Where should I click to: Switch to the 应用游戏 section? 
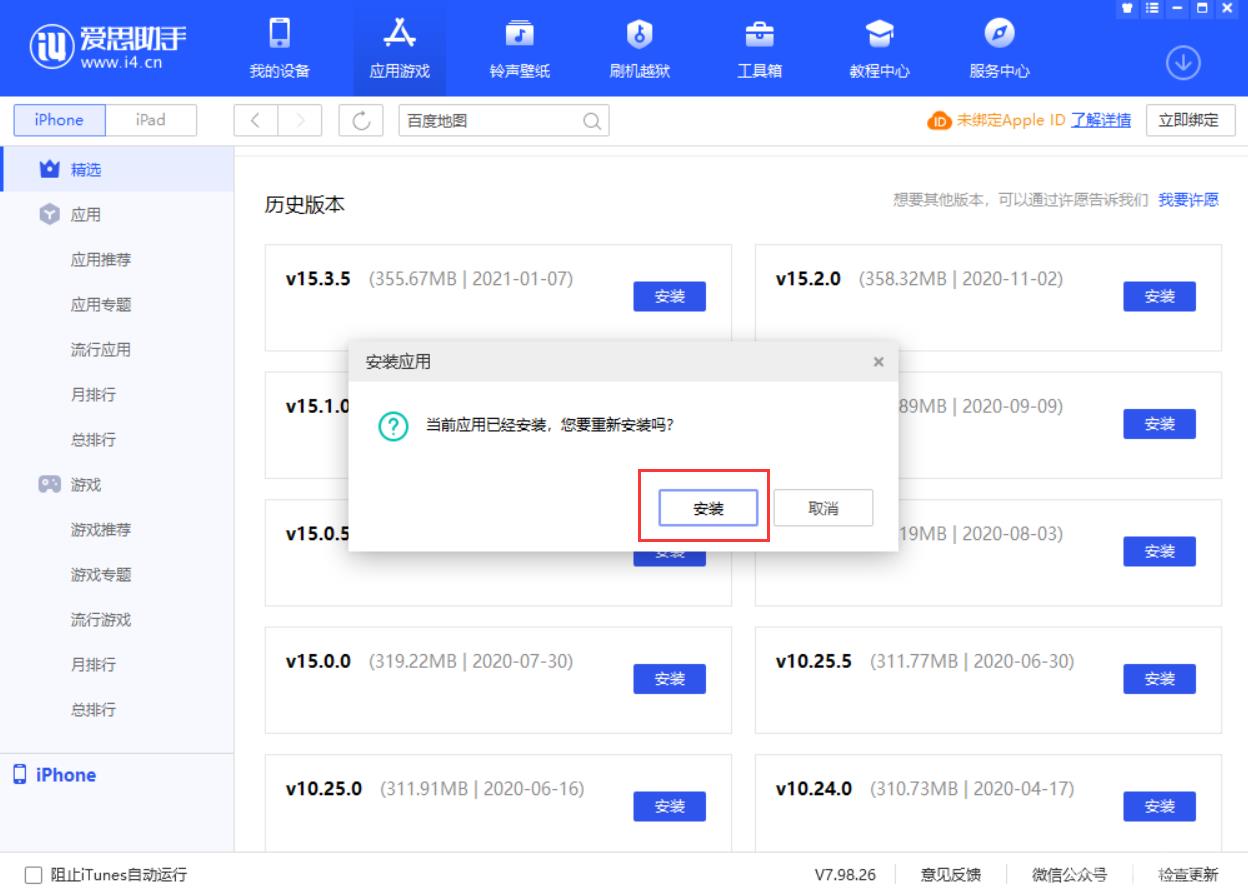point(399,48)
